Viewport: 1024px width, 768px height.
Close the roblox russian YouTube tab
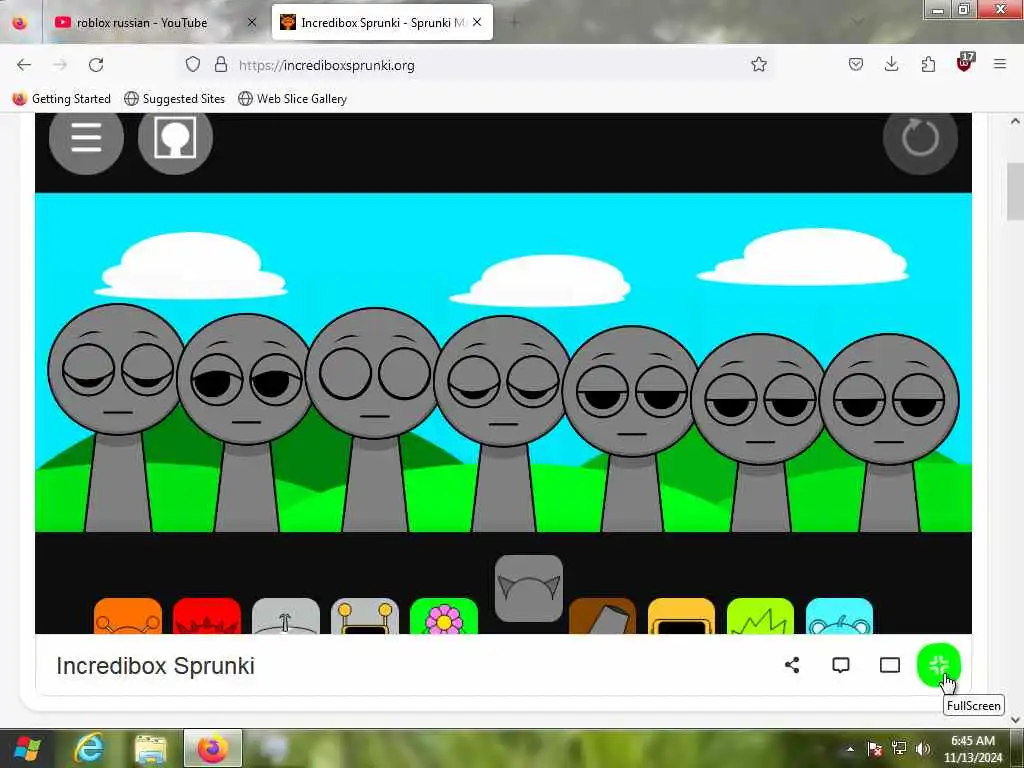(x=252, y=23)
